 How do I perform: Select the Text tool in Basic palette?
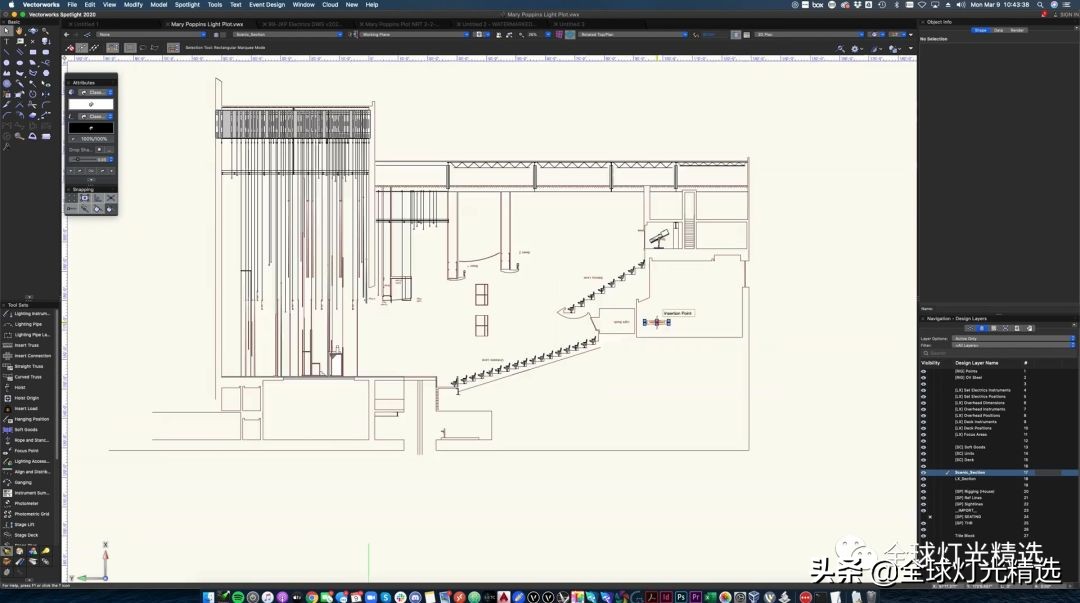click(x=7, y=42)
